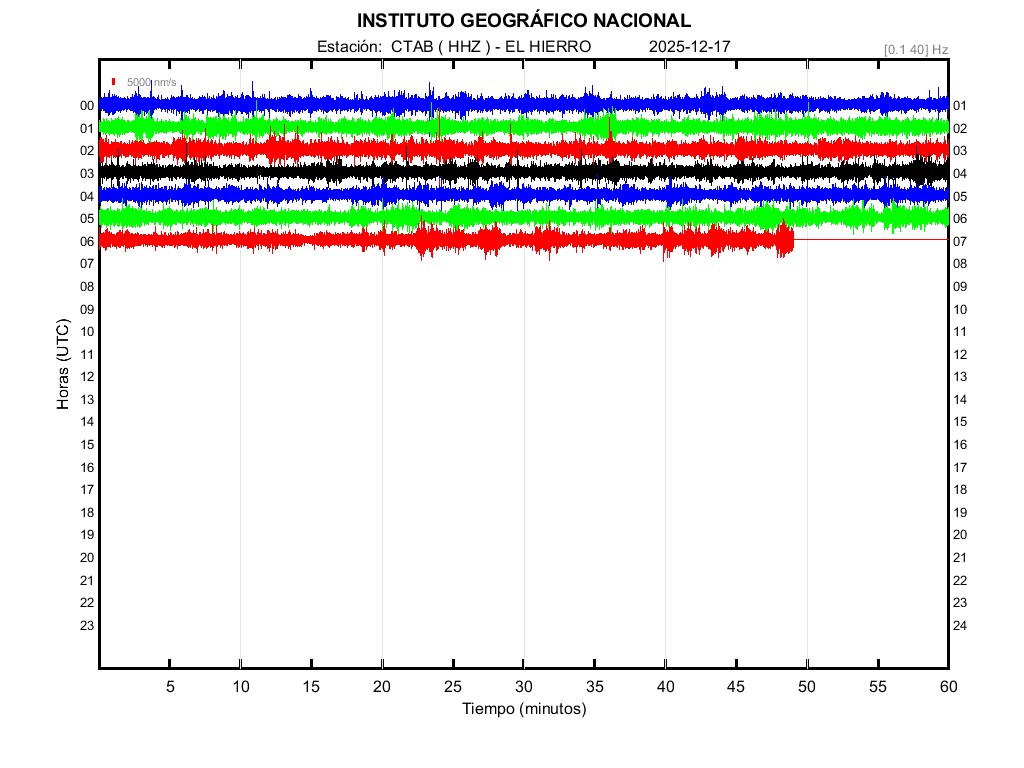Click the 45 minute tick label
Screen dimensions: 1024x768
click(x=736, y=687)
